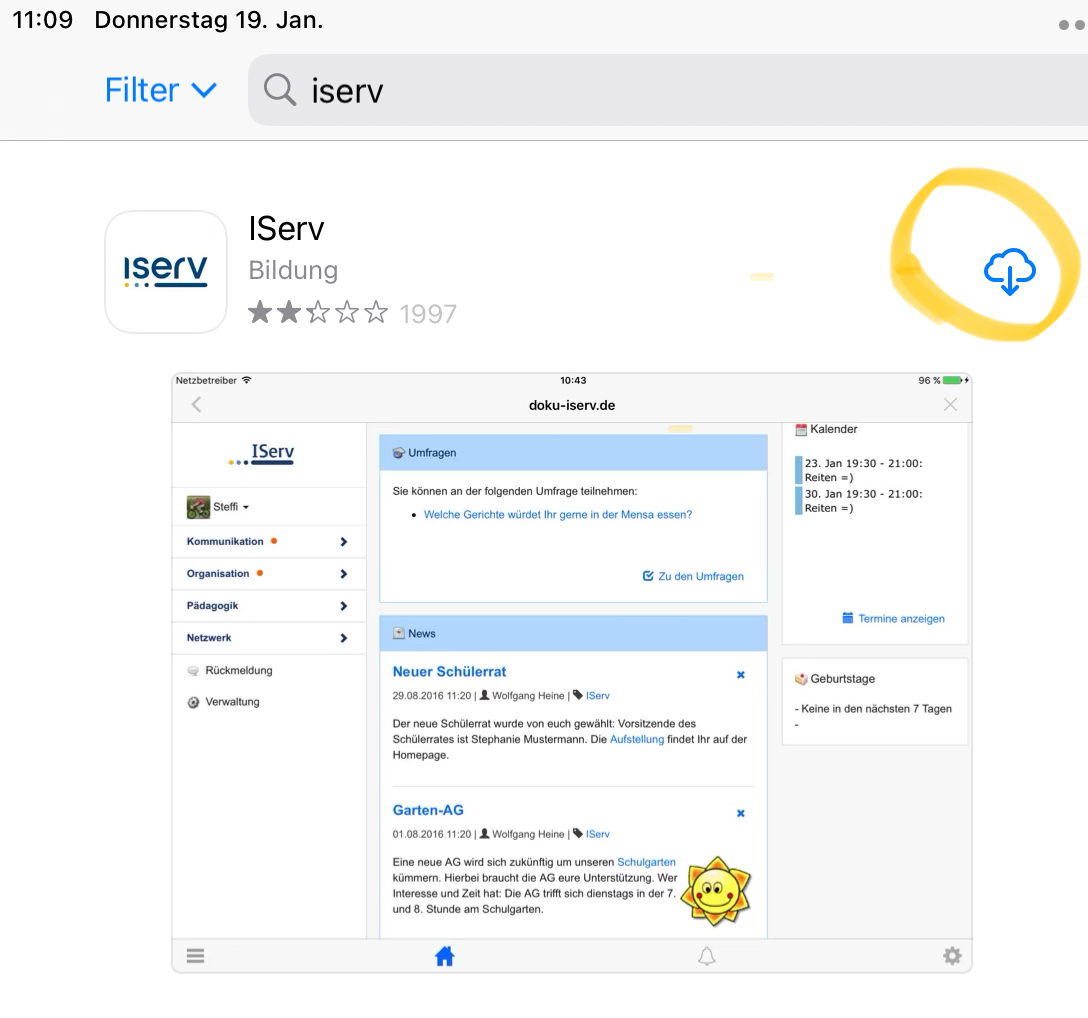Open the IServ app title

click(x=286, y=228)
